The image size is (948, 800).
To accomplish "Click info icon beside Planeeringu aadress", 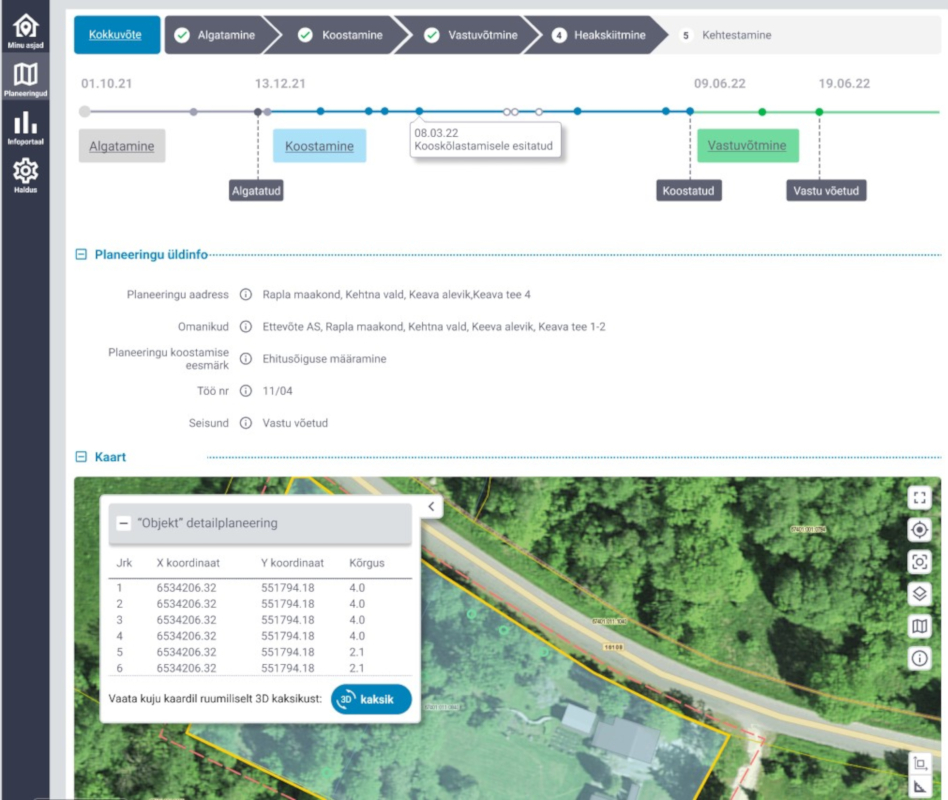I will (x=245, y=295).
